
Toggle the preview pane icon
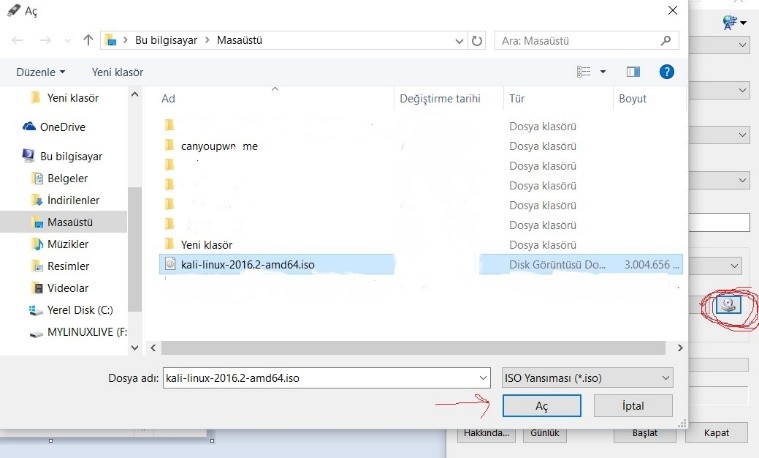pyautogui.click(x=633, y=72)
